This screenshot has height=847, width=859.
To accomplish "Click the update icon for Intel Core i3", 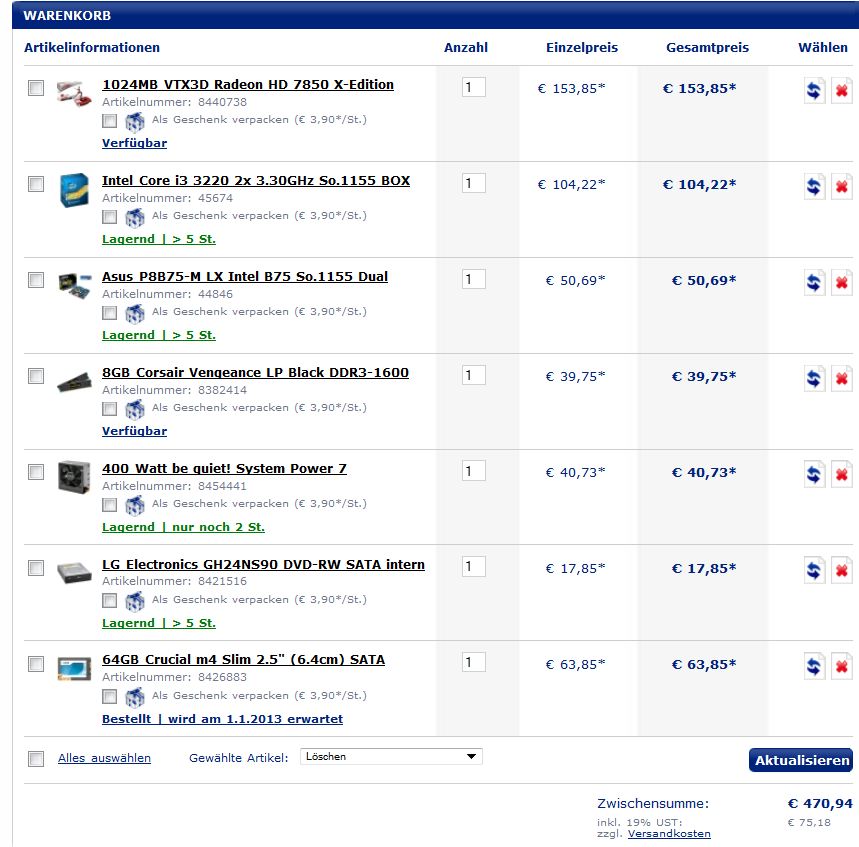I will 814,186.
